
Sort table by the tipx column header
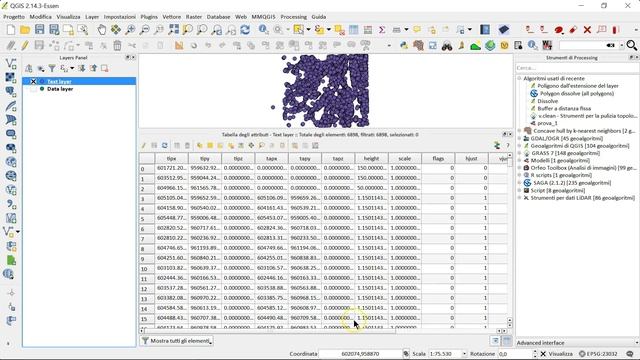coord(171,158)
